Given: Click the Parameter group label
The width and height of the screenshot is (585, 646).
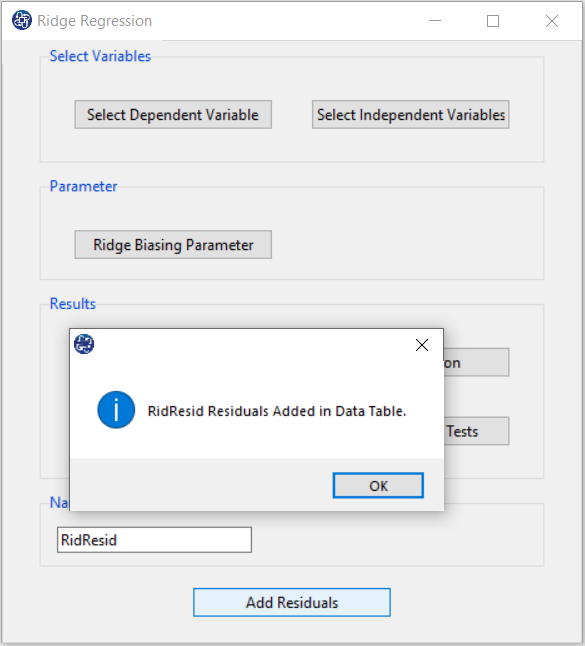Looking at the screenshot, I should 84,186.
